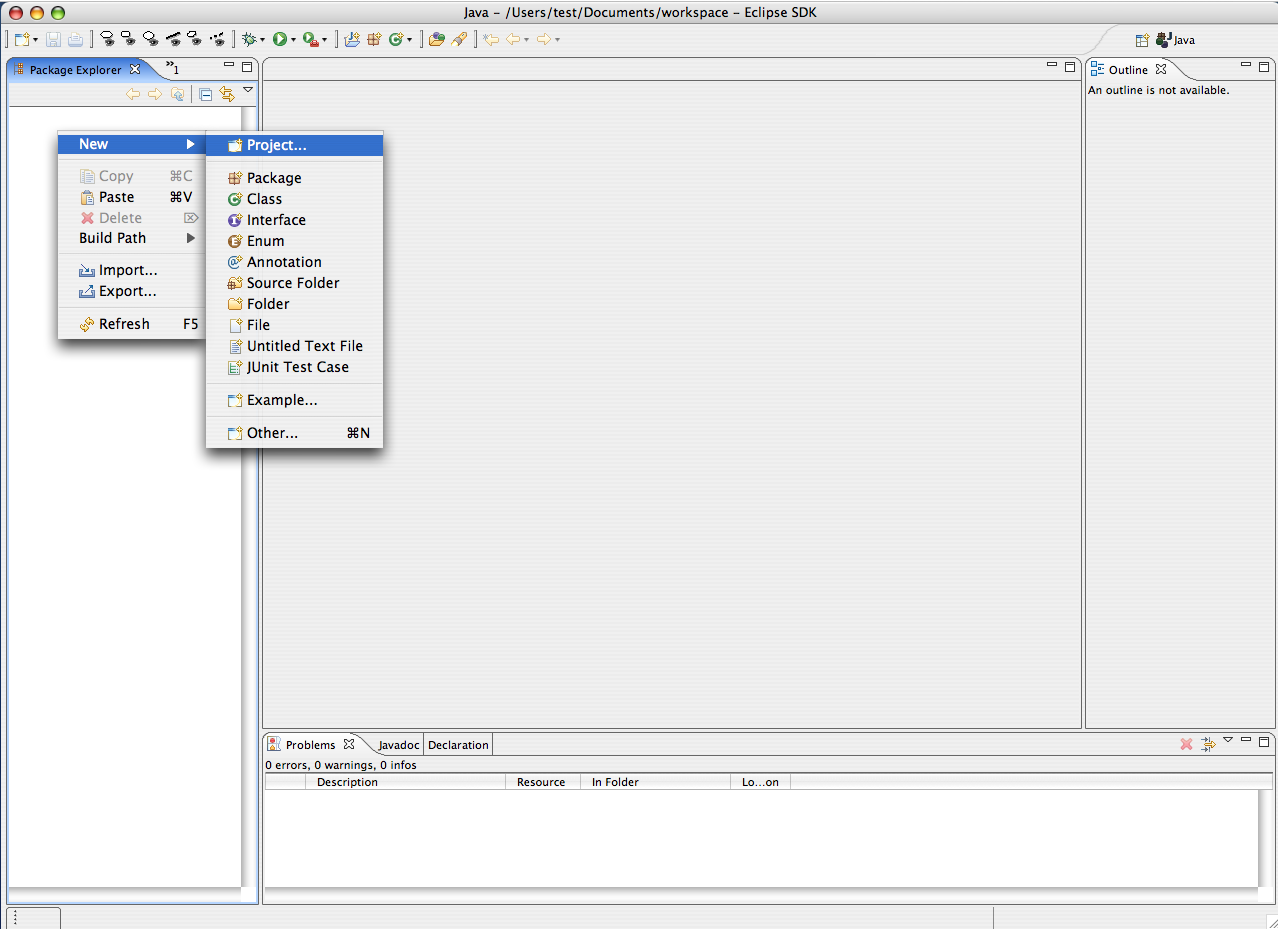Select the Java perspective button

pos(1175,40)
